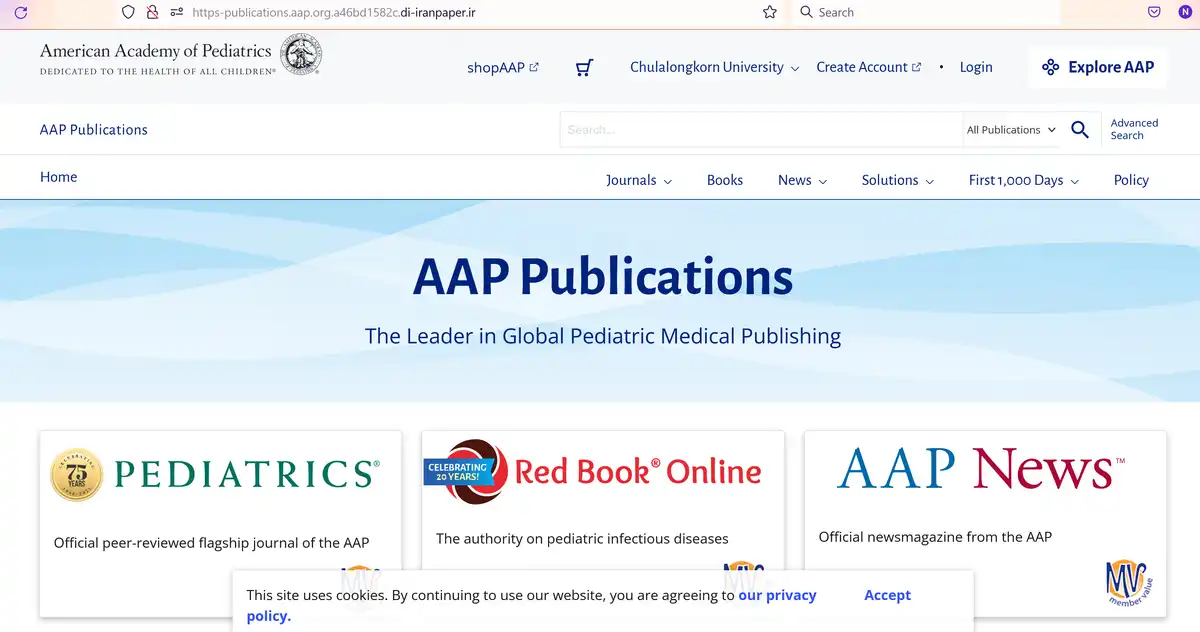Open the AAP News logo
This screenshot has height=632, width=1200.
tap(981, 468)
